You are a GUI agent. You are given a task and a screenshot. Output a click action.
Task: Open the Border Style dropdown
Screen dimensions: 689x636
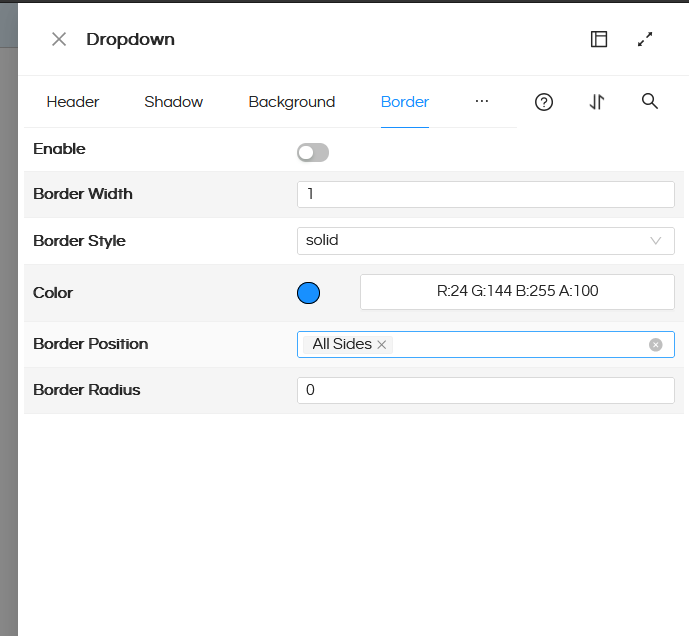(486, 241)
